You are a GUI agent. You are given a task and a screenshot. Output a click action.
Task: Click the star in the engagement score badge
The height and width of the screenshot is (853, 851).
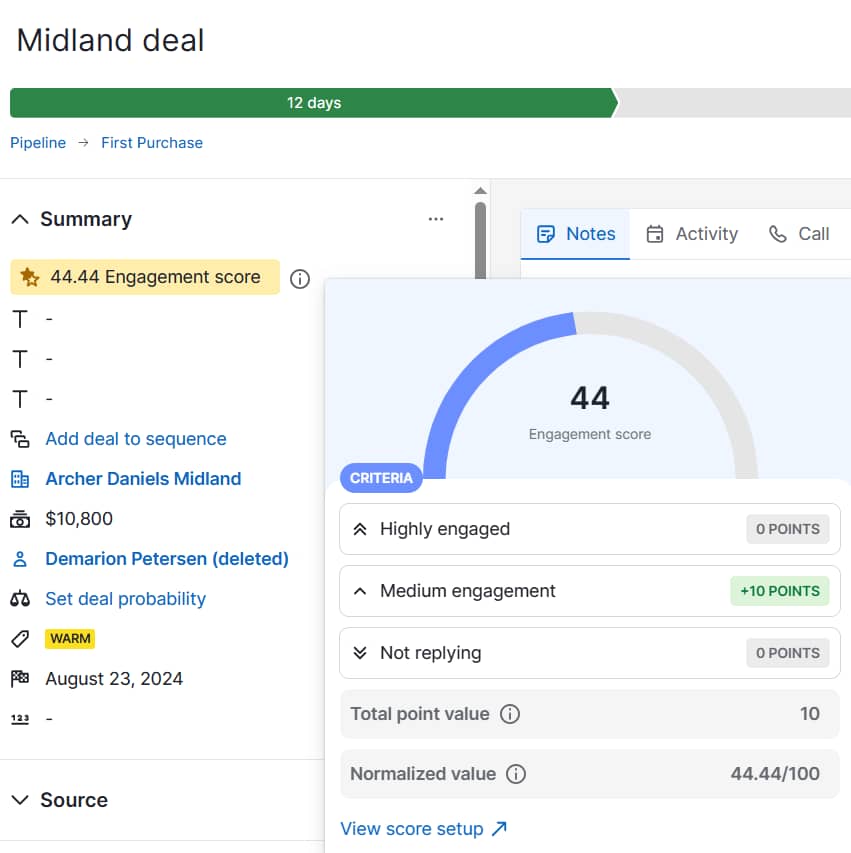tap(28, 280)
